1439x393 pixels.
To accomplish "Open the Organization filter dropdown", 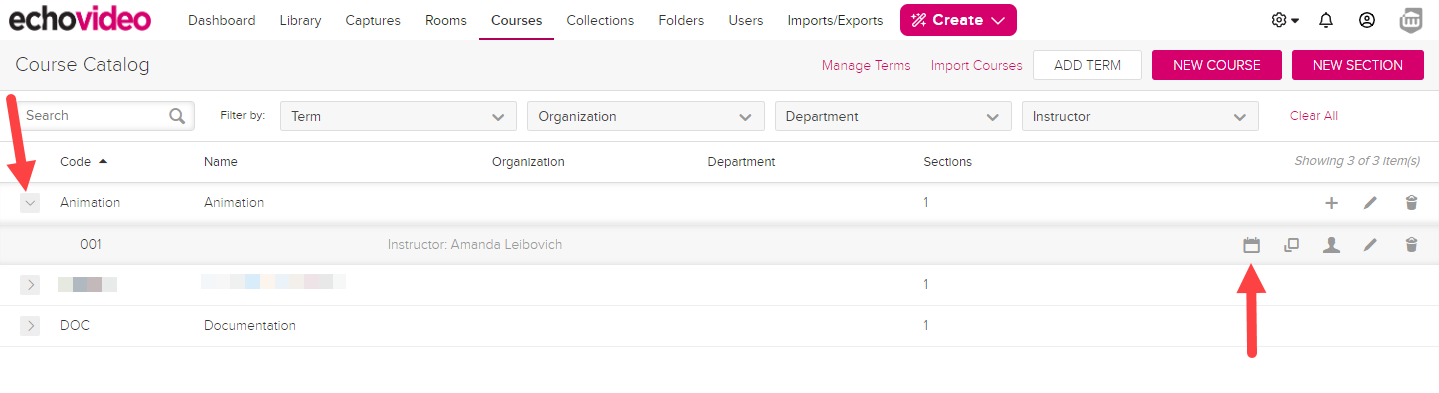I will pyautogui.click(x=645, y=116).
